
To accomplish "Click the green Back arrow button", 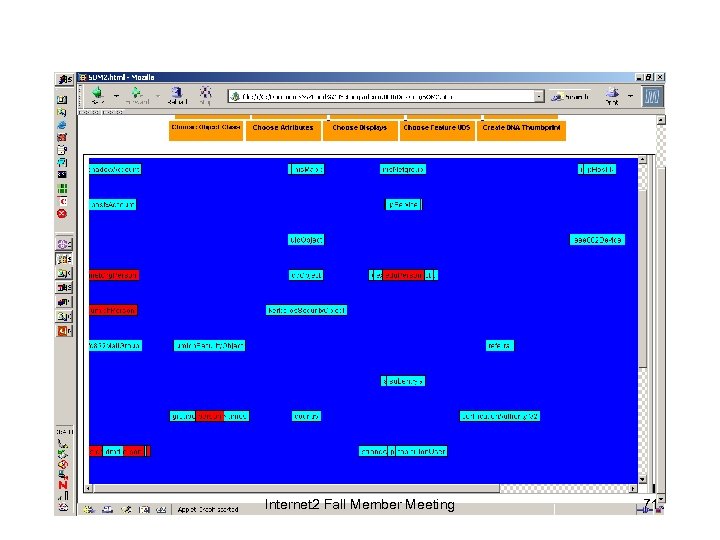I will click(98, 95).
